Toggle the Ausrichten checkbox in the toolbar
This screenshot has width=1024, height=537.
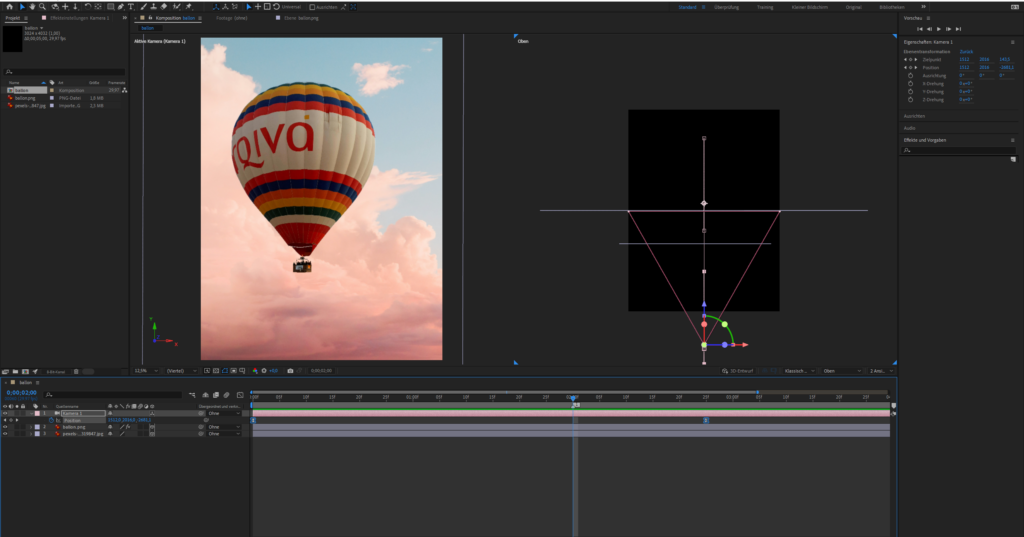coord(312,7)
